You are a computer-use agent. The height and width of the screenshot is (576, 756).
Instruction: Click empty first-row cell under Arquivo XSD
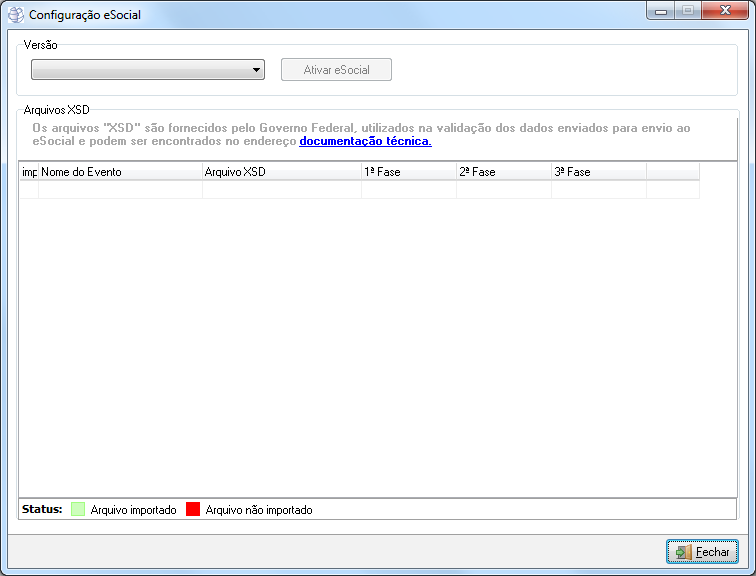pyautogui.click(x=281, y=190)
